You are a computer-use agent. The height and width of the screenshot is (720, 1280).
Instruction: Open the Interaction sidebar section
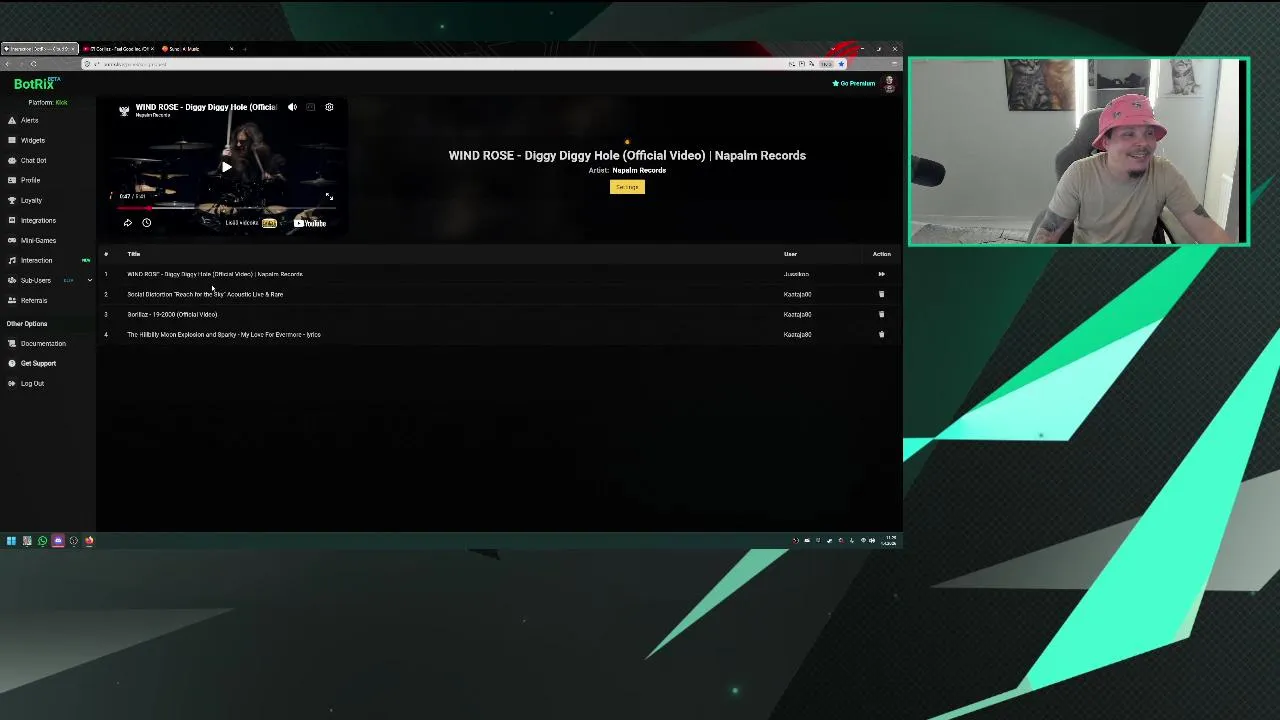(36, 260)
